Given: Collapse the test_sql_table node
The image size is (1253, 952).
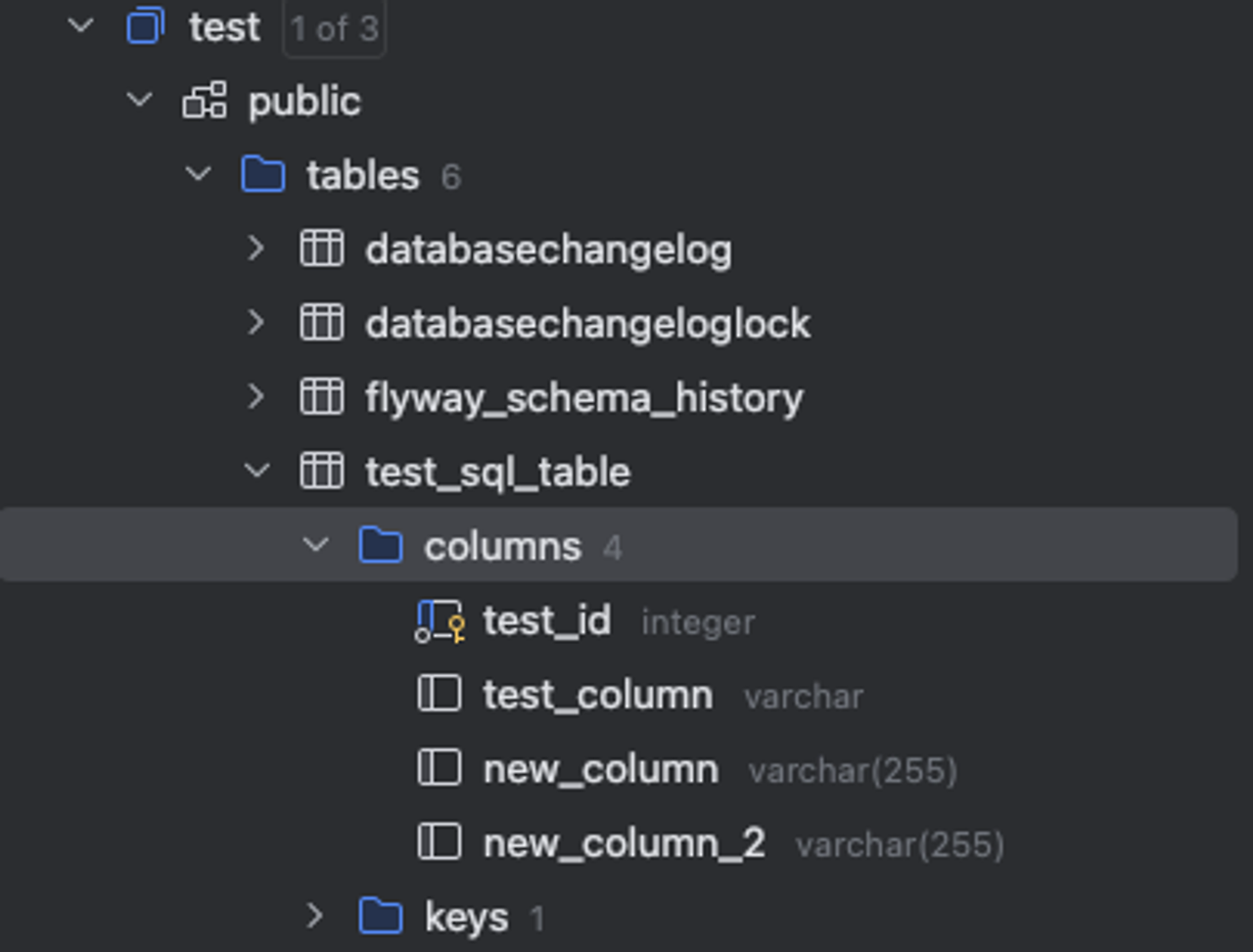Looking at the screenshot, I should pyautogui.click(x=256, y=472).
